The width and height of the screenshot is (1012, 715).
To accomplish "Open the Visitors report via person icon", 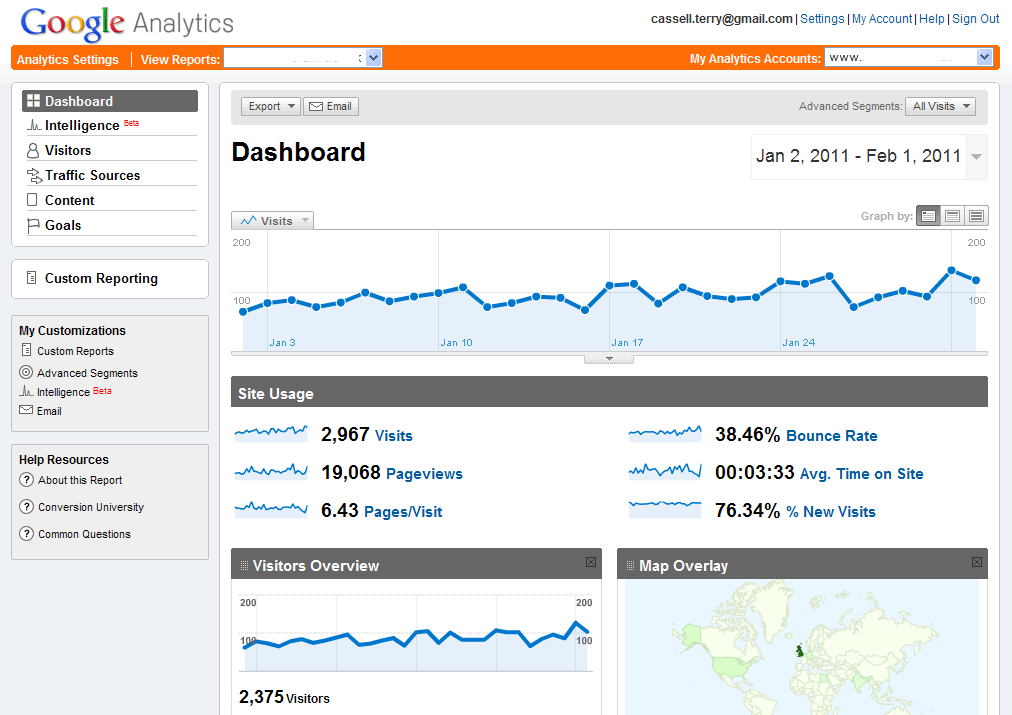I will point(33,149).
